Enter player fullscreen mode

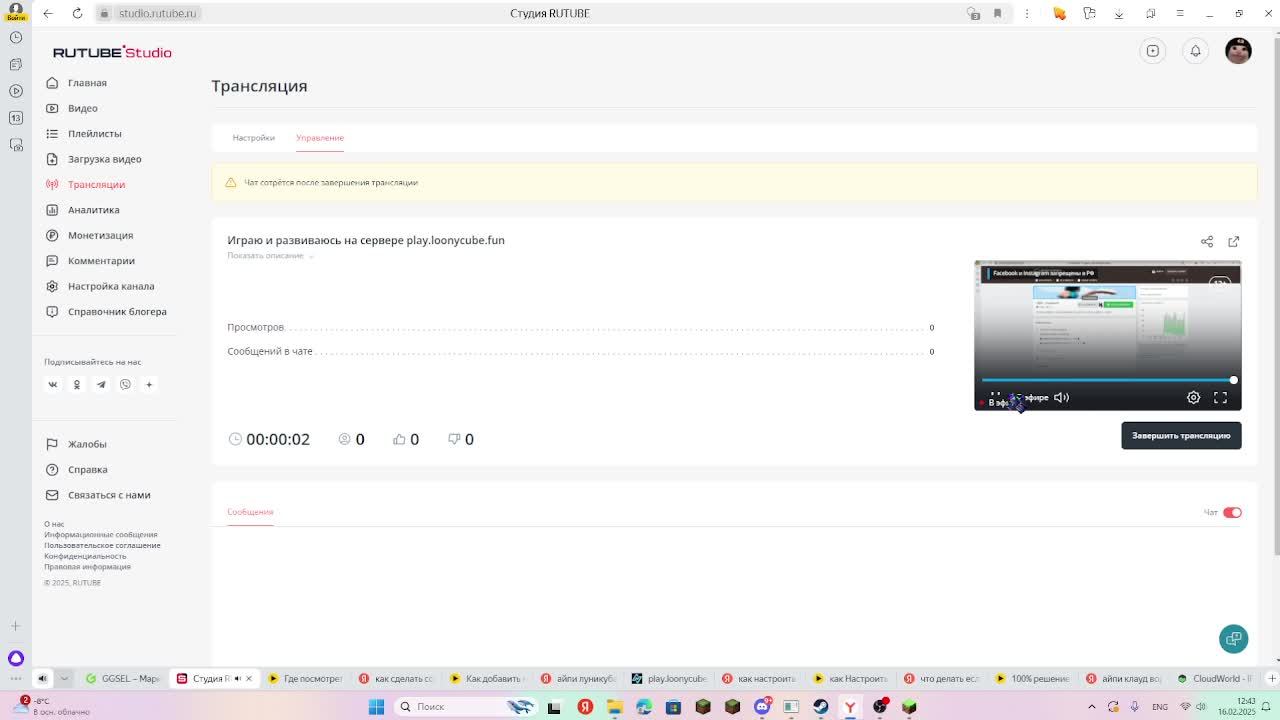click(1220, 398)
